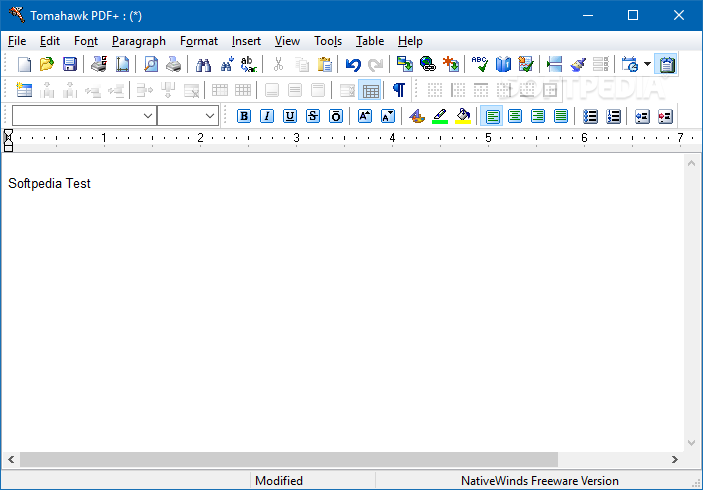This screenshot has width=703, height=490.
Task: Open the Font menu
Action: click(86, 41)
